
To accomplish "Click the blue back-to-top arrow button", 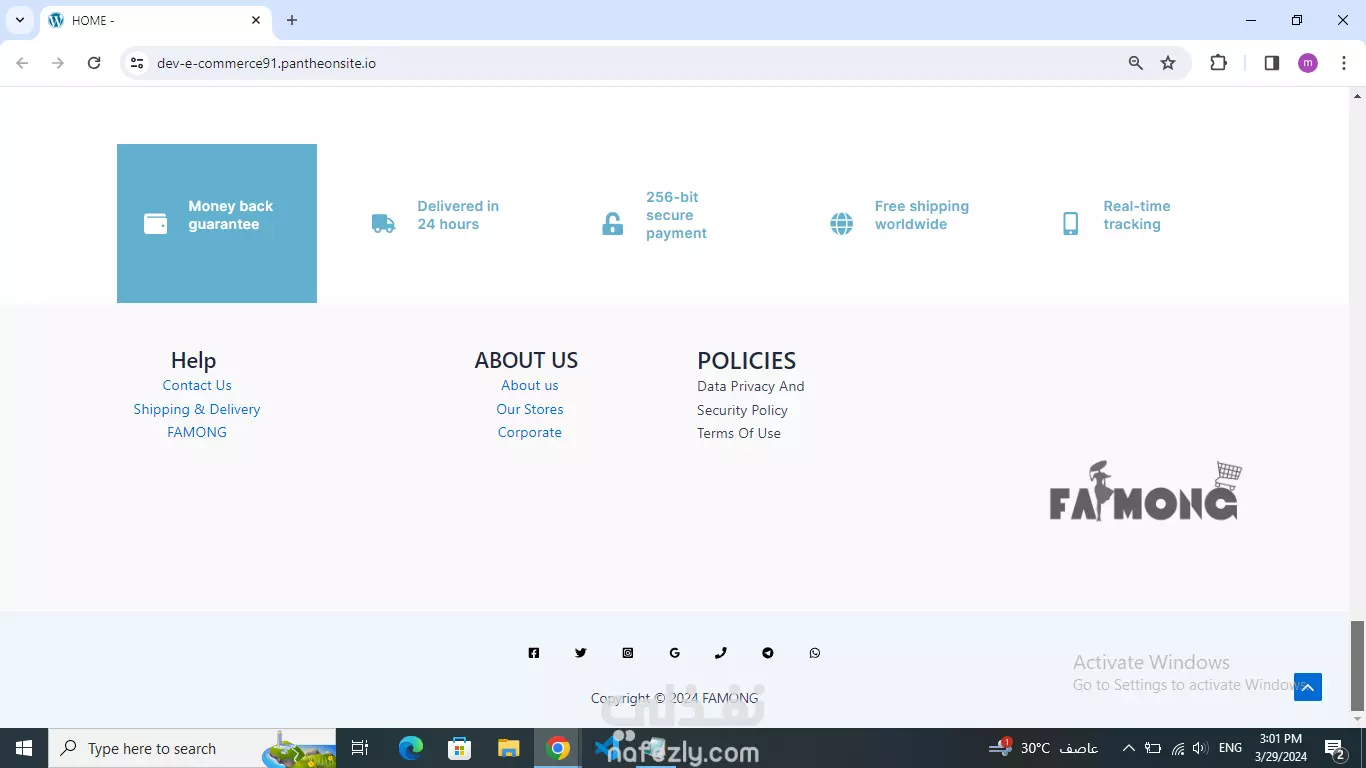I will [x=1308, y=687].
